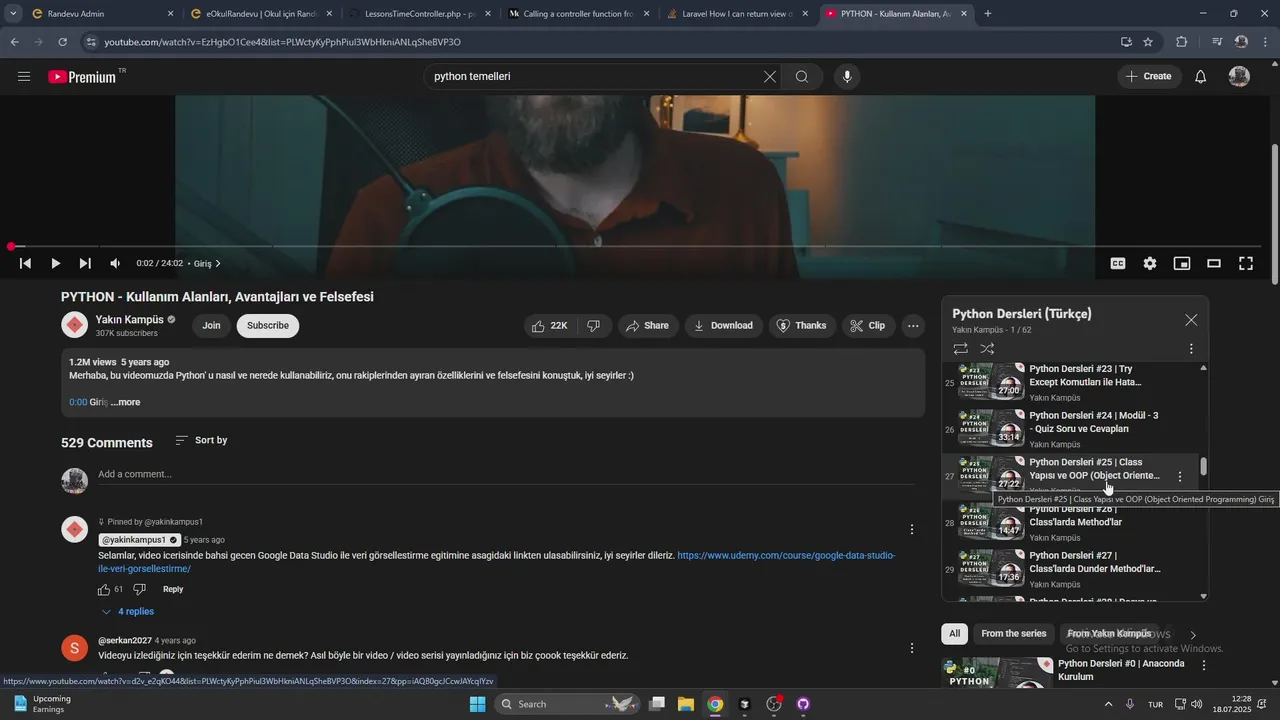The image size is (1280, 720).
Task: Expand 4 replies under pinned comment
Action: [127, 611]
